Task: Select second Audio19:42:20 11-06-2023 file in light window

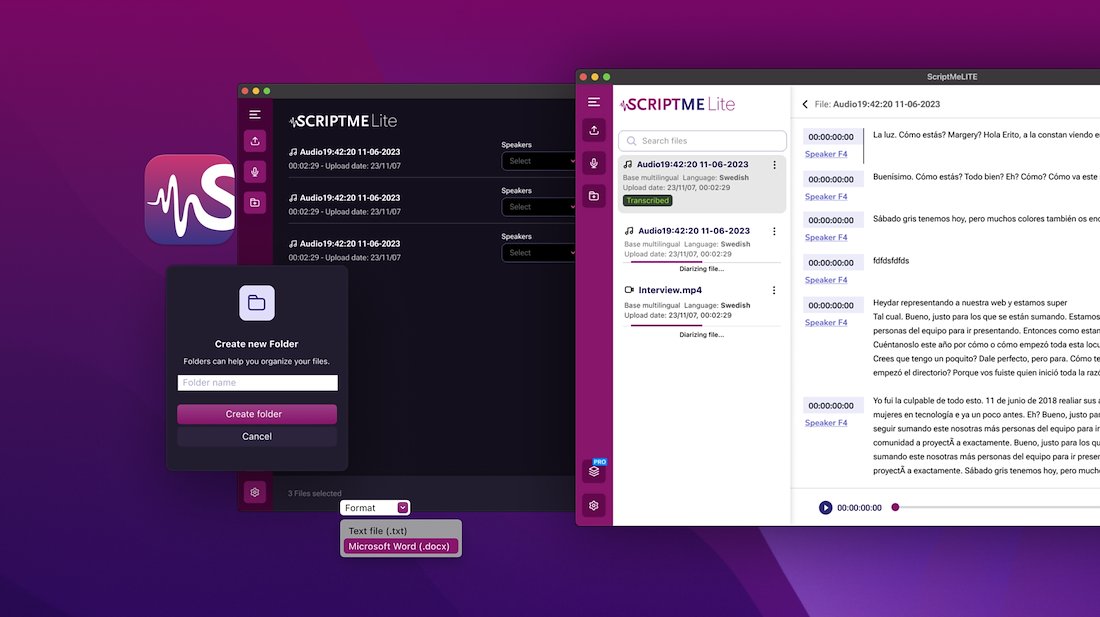Action: point(702,247)
